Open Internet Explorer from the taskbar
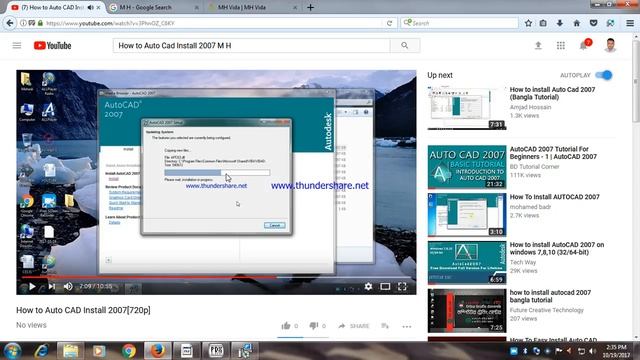640x360 pixels. coord(41,351)
